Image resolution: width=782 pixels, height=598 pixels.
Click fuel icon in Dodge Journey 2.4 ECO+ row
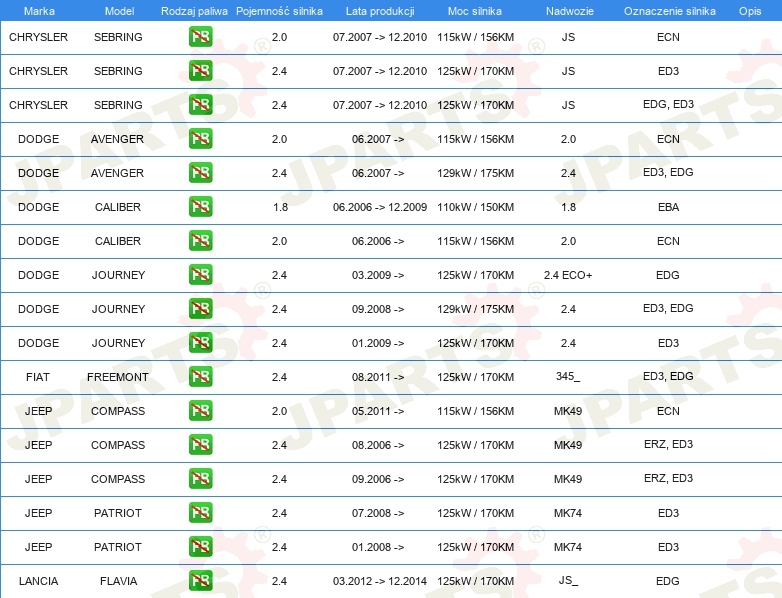(x=200, y=275)
